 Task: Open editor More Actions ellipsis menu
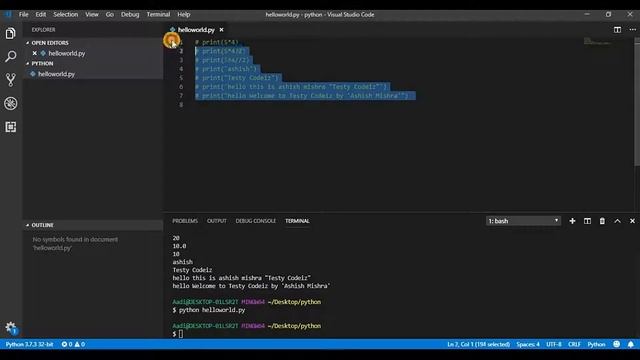pos(632,30)
